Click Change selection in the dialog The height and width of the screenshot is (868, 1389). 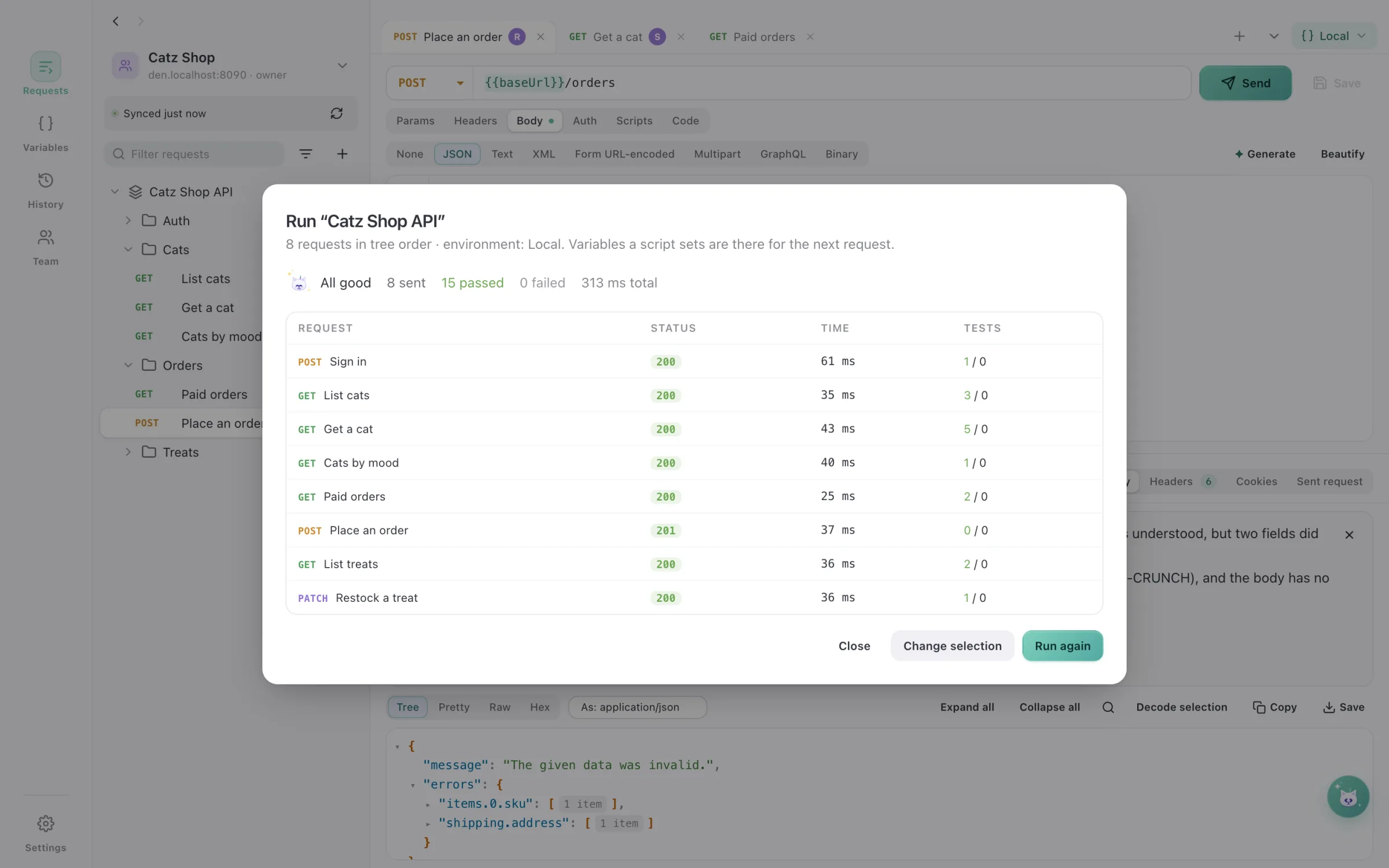(952, 646)
